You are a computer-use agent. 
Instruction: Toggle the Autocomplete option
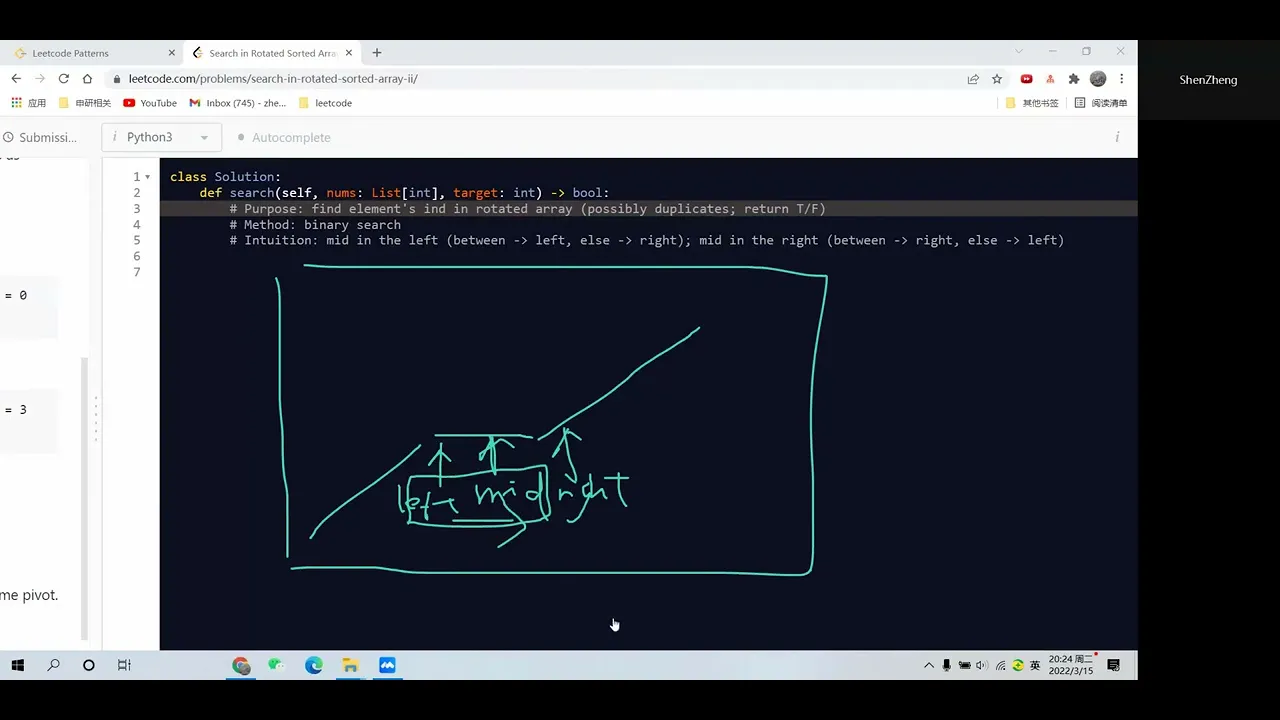coord(284,137)
